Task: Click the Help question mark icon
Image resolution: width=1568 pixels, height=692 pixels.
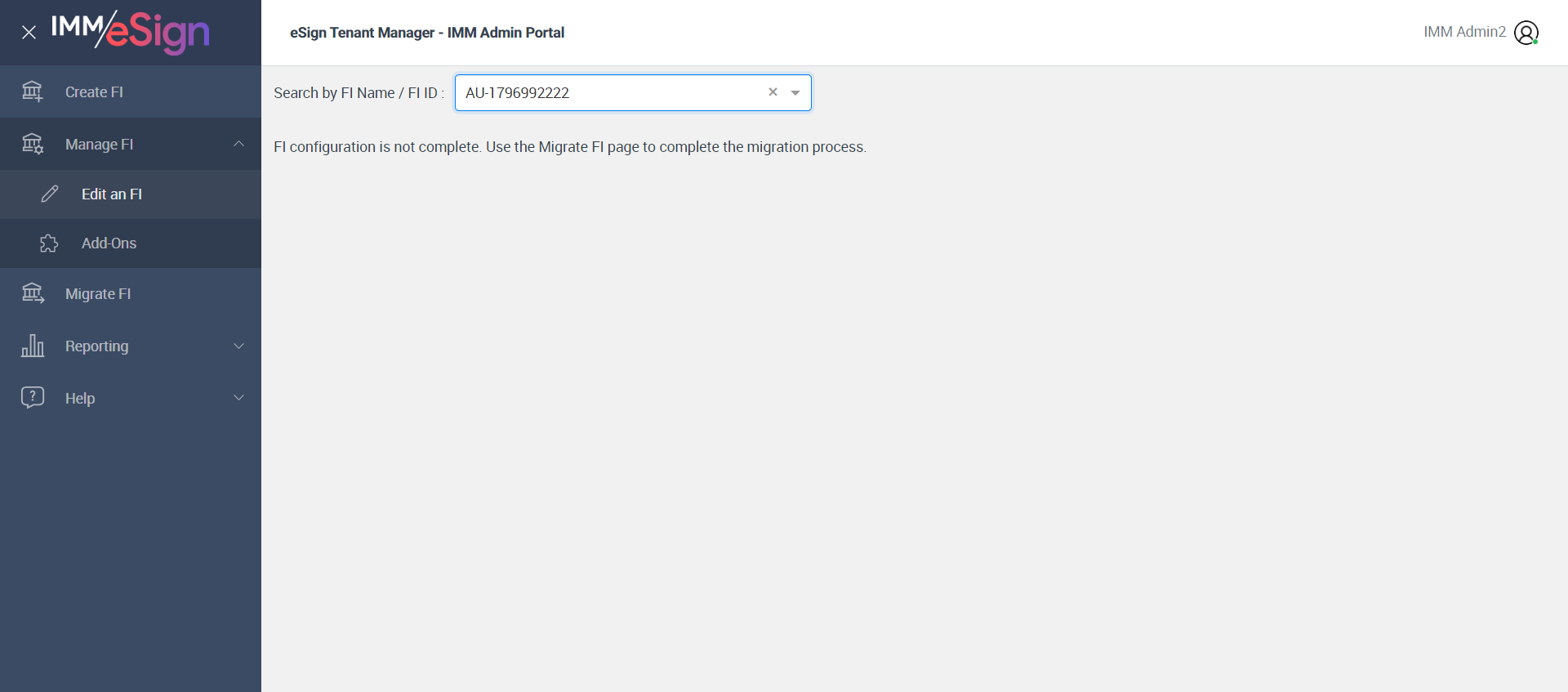Action: tap(33, 398)
